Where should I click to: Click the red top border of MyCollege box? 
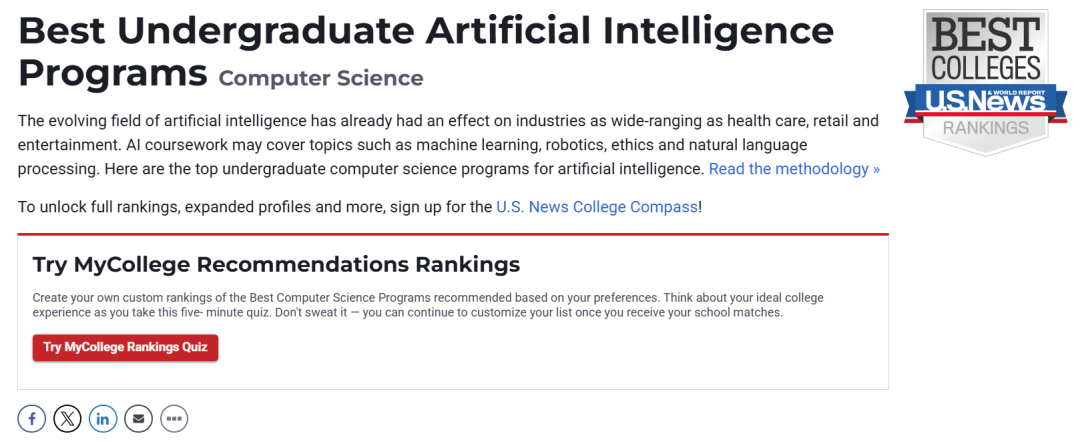[x=452, y=234]
